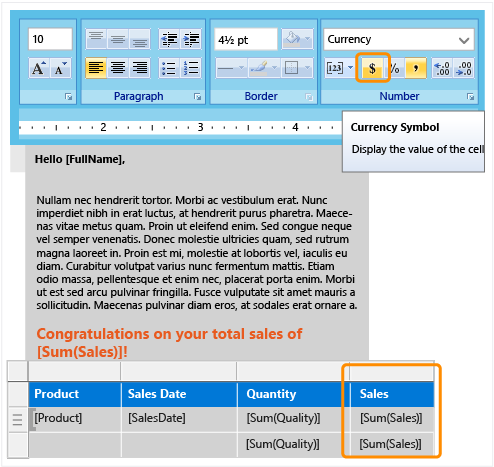Open the Font group dialog launcher
The image size is (494, 467).
(x=69, y=97)
